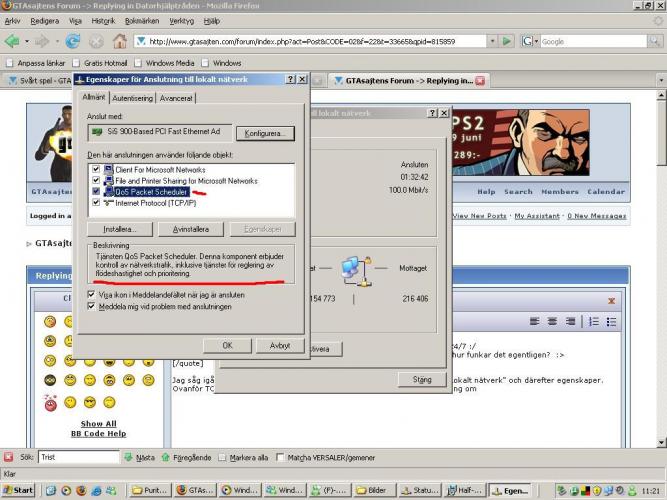This screenshot has height=500, width=667.
Task: Click the Avbryt button
Action: pos(272,344)
